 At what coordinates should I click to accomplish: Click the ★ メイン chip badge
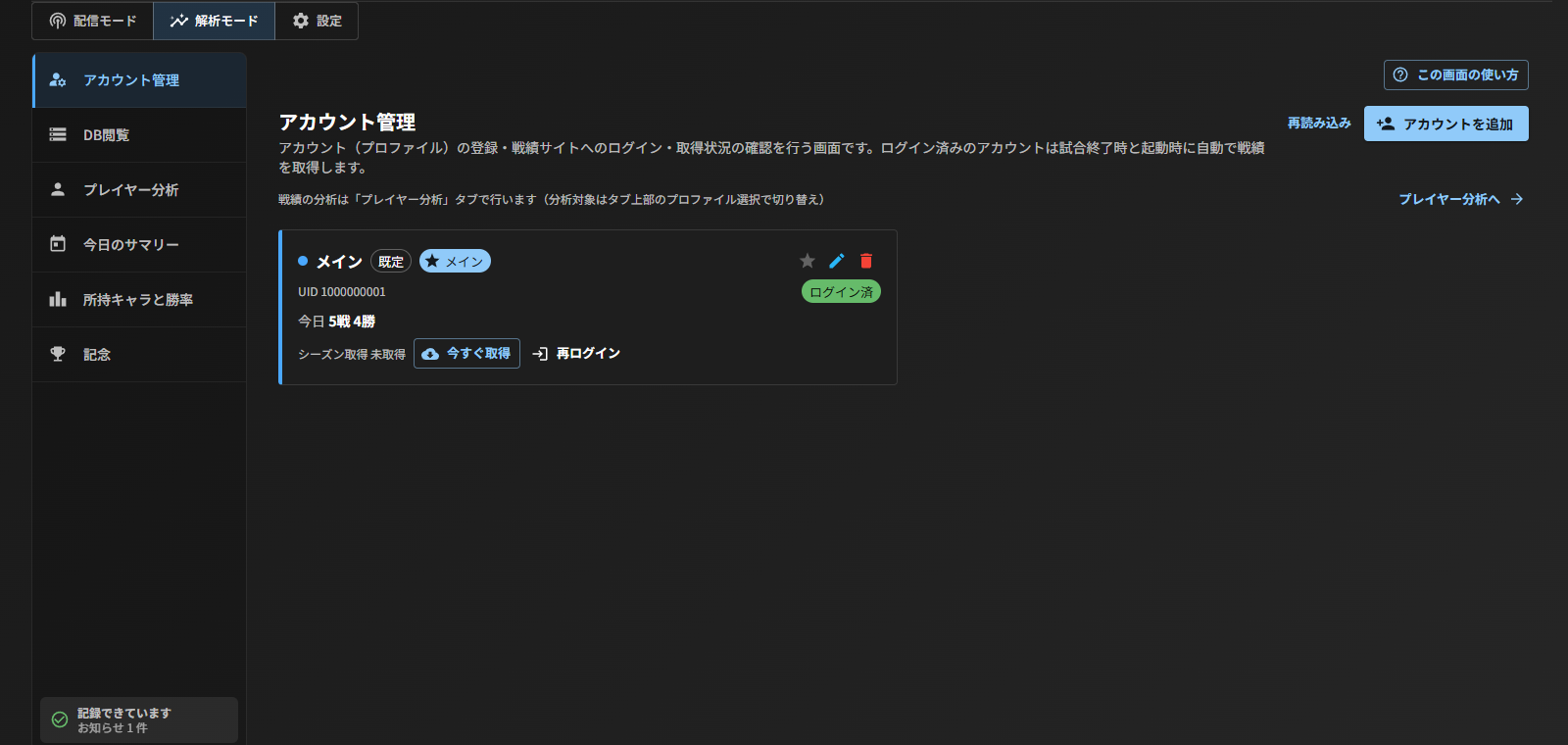click(x=455, y=262)
